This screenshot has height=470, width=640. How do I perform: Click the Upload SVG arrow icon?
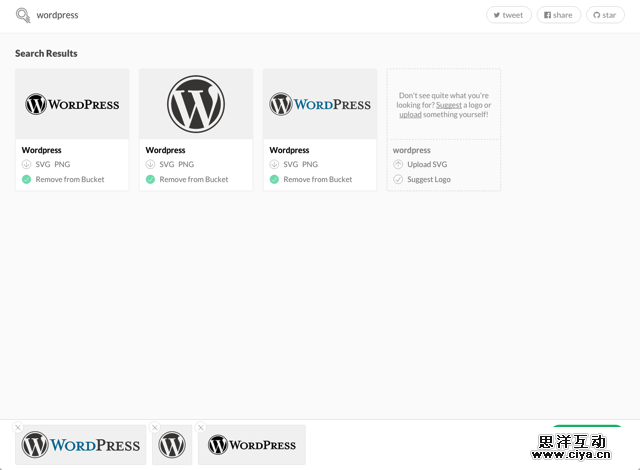398,164
